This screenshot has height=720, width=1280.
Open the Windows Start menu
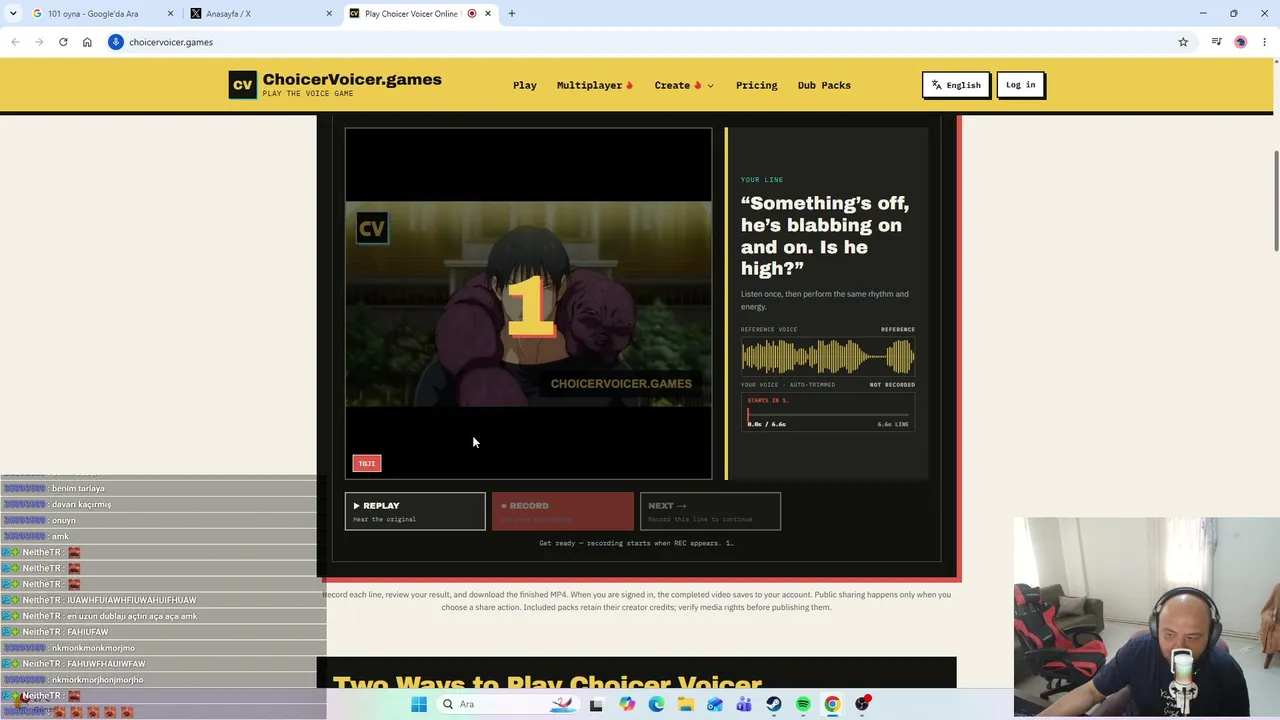pyautogui.click(x=419, y=704)
